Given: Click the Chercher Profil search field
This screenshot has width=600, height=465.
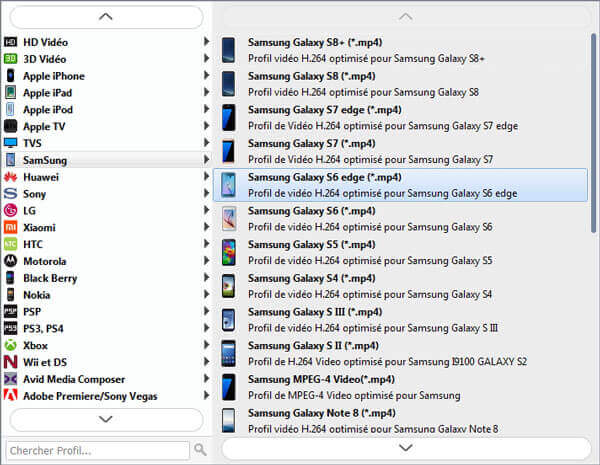Looking at the screenshot, I should click(98, 450).
